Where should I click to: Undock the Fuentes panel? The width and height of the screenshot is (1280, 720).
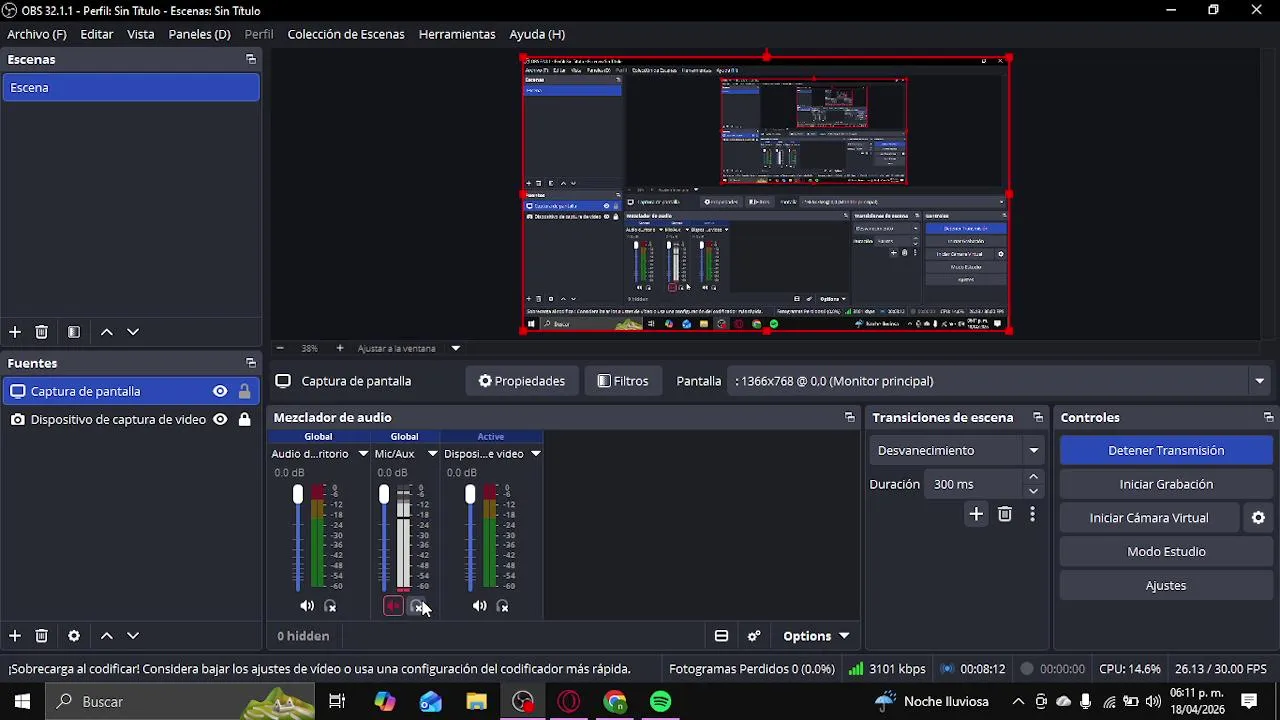pyautogui.click(x=251, y=364)
